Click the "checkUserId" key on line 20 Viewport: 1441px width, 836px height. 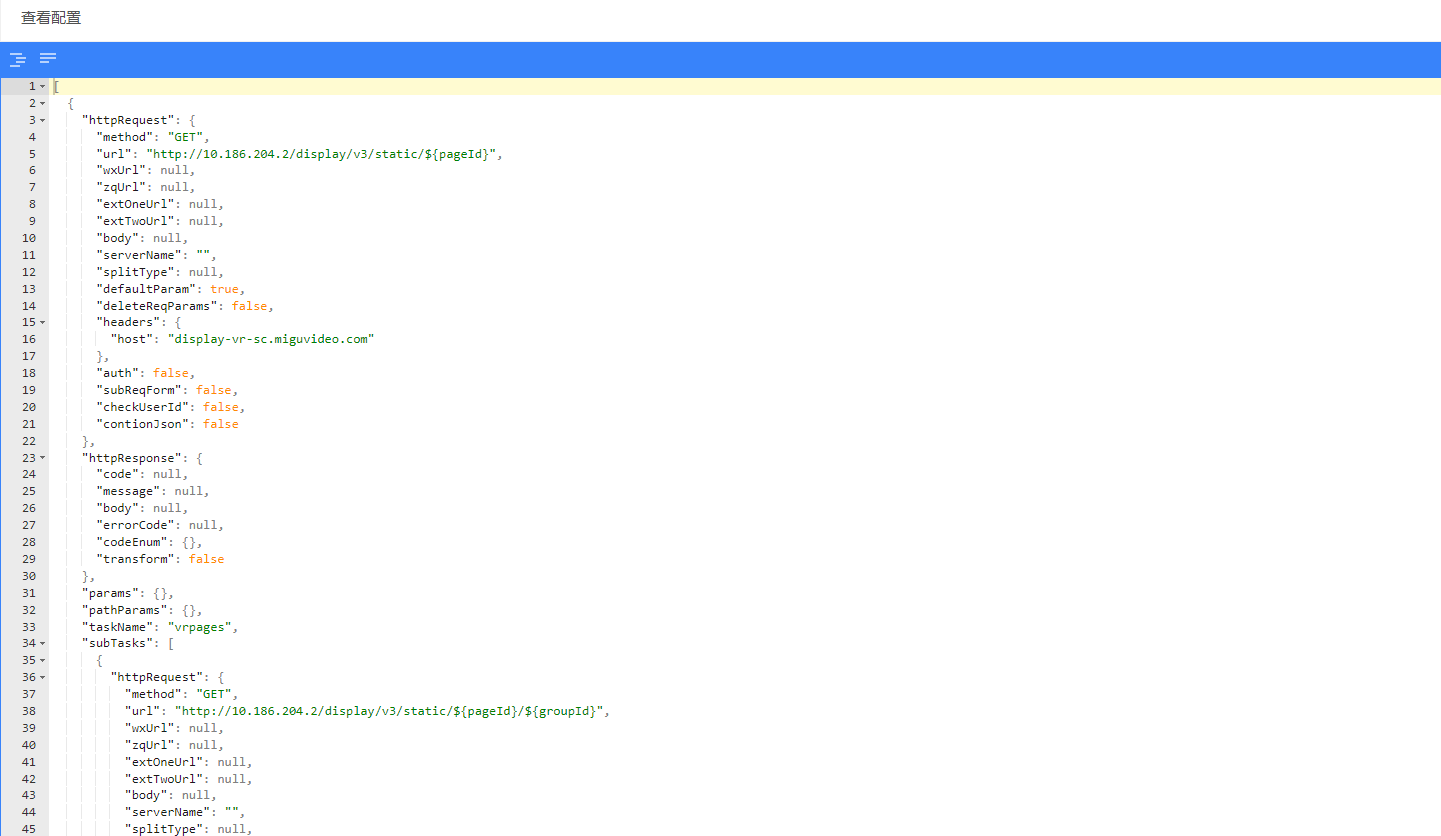(143, 407)
